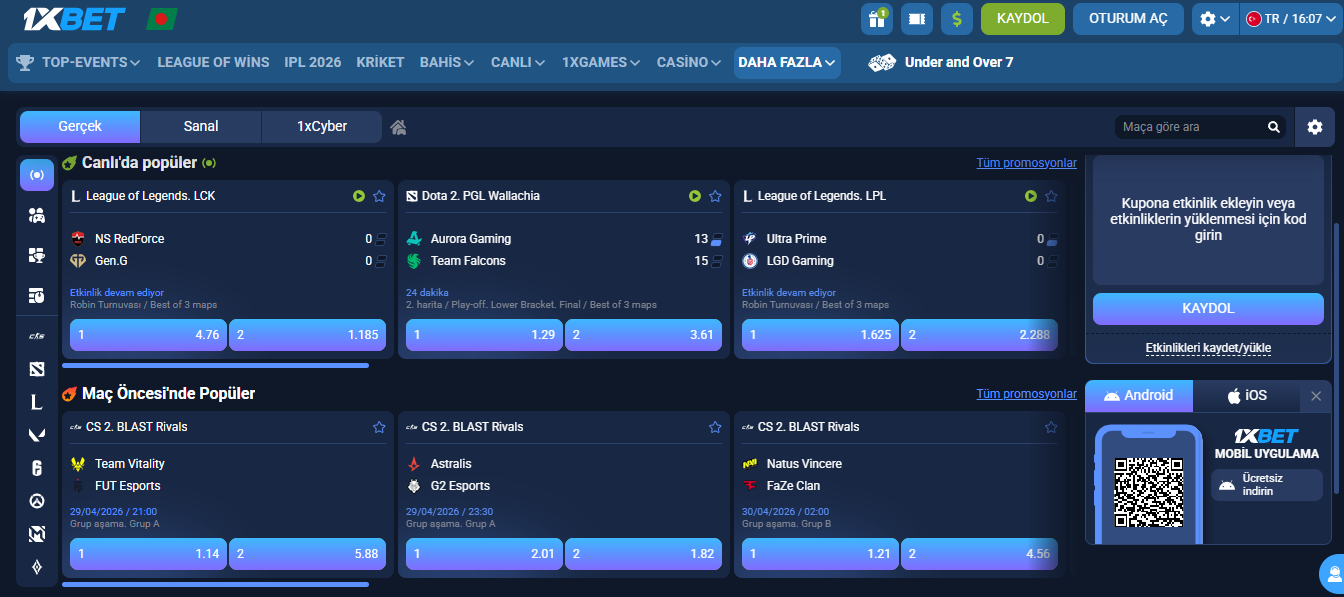The image size is (1344, 597).
Task: Click the KAYDOL button in bet slip
Action: coord(1208,309)
